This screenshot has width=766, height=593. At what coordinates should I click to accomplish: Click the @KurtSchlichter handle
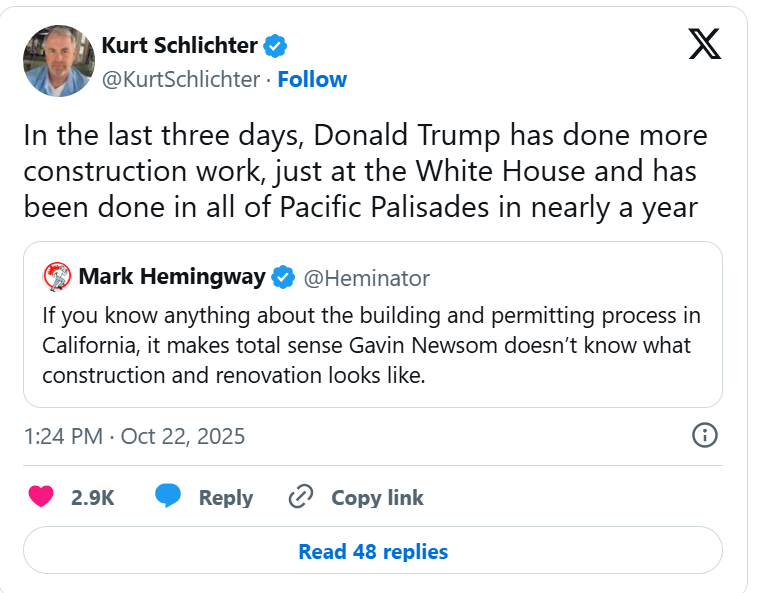[x=181, y=79]
